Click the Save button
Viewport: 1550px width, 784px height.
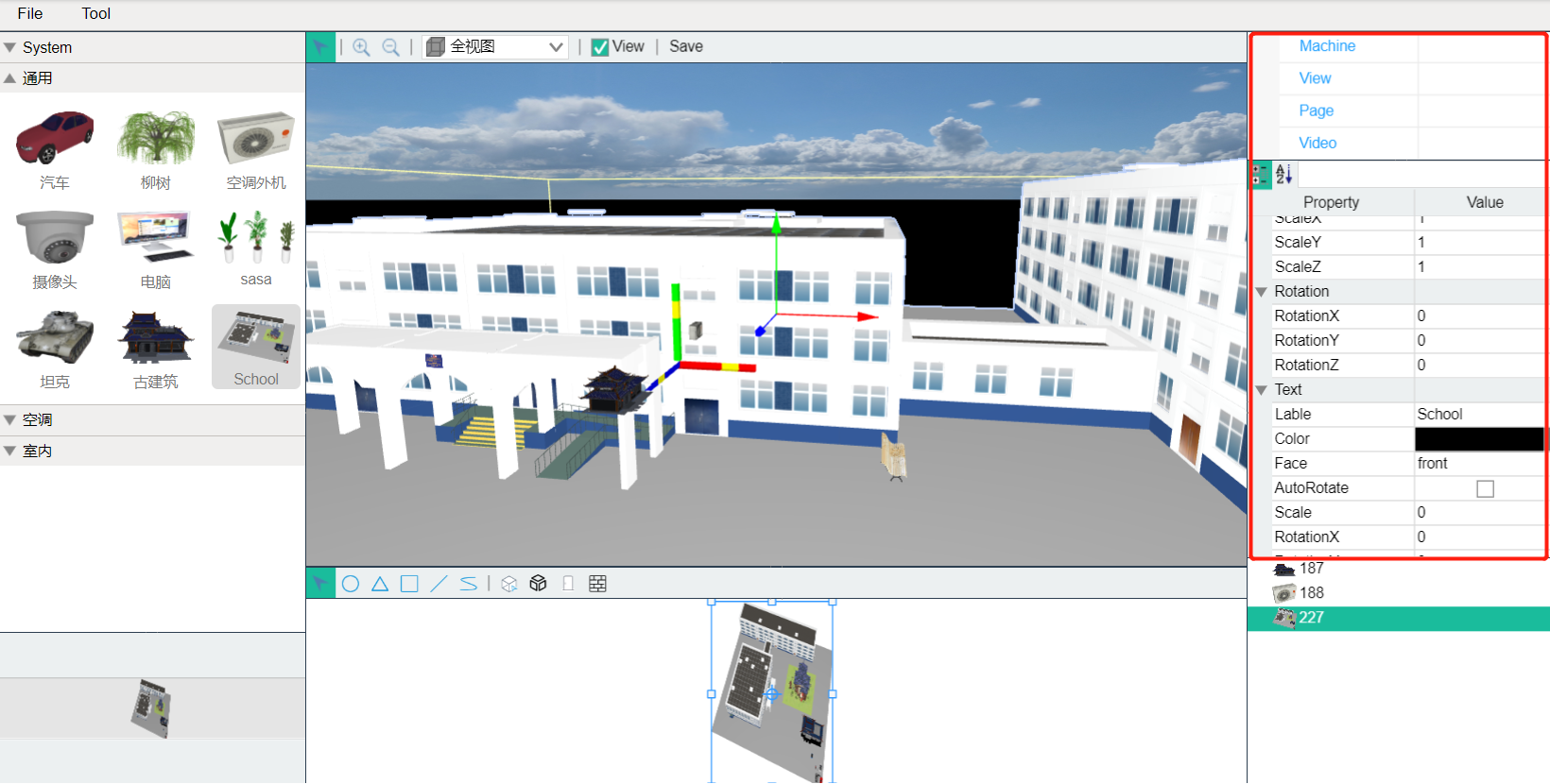686,46
